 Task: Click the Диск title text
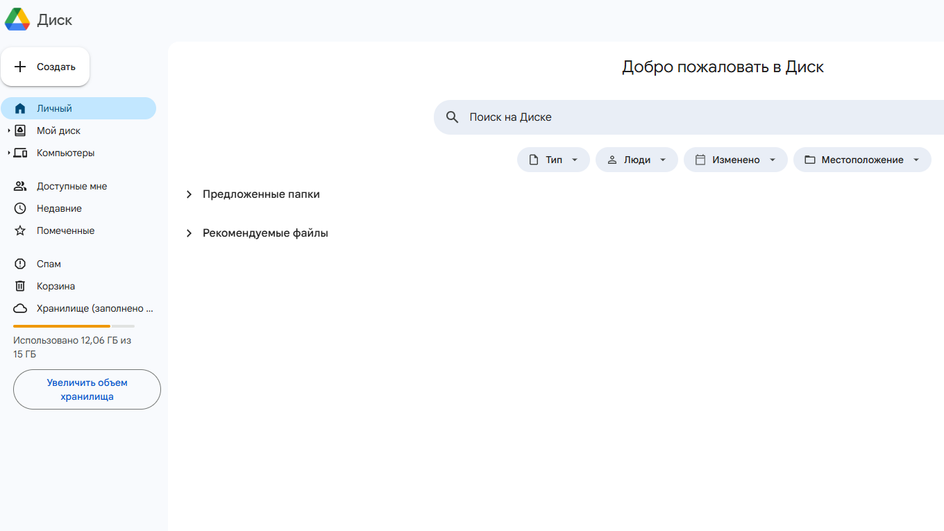[x=54, y=20]
